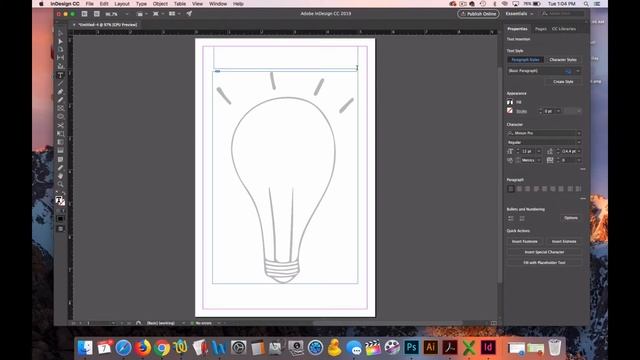
Task: Toggle numbered list formatting
Action: pos(522,218)
